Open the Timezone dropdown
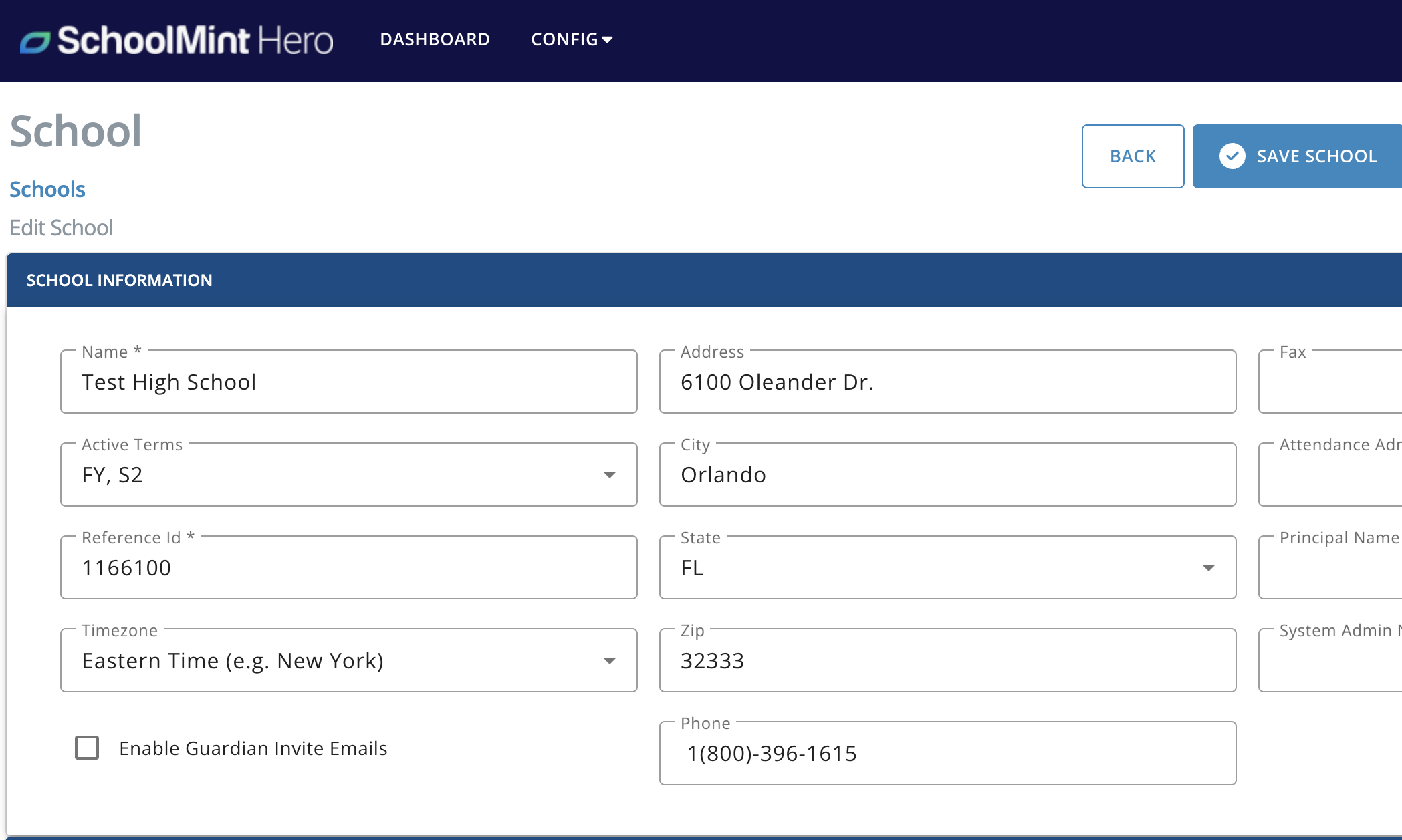Image resolution: width=1402 pixels, height=840 pixels. point(609,661)
